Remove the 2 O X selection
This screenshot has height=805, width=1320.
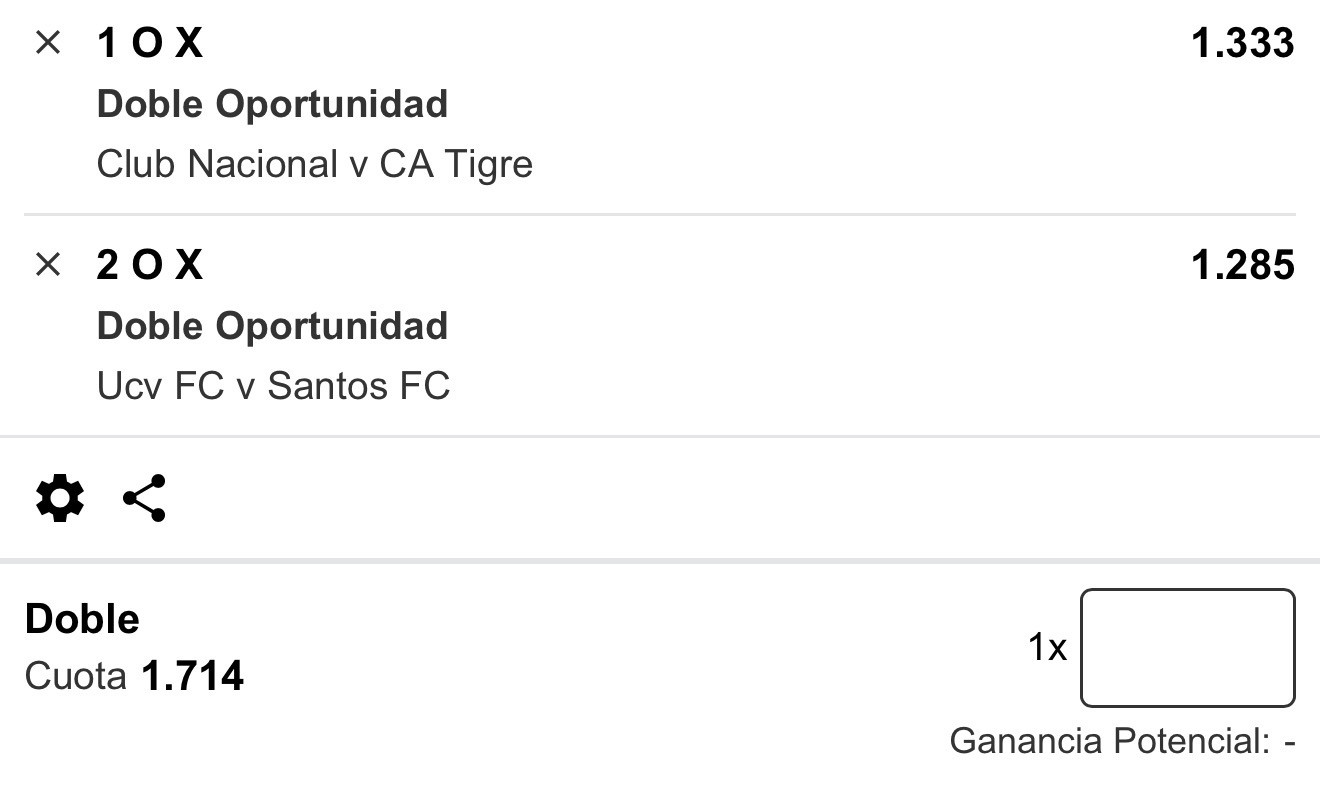point(48,265)
